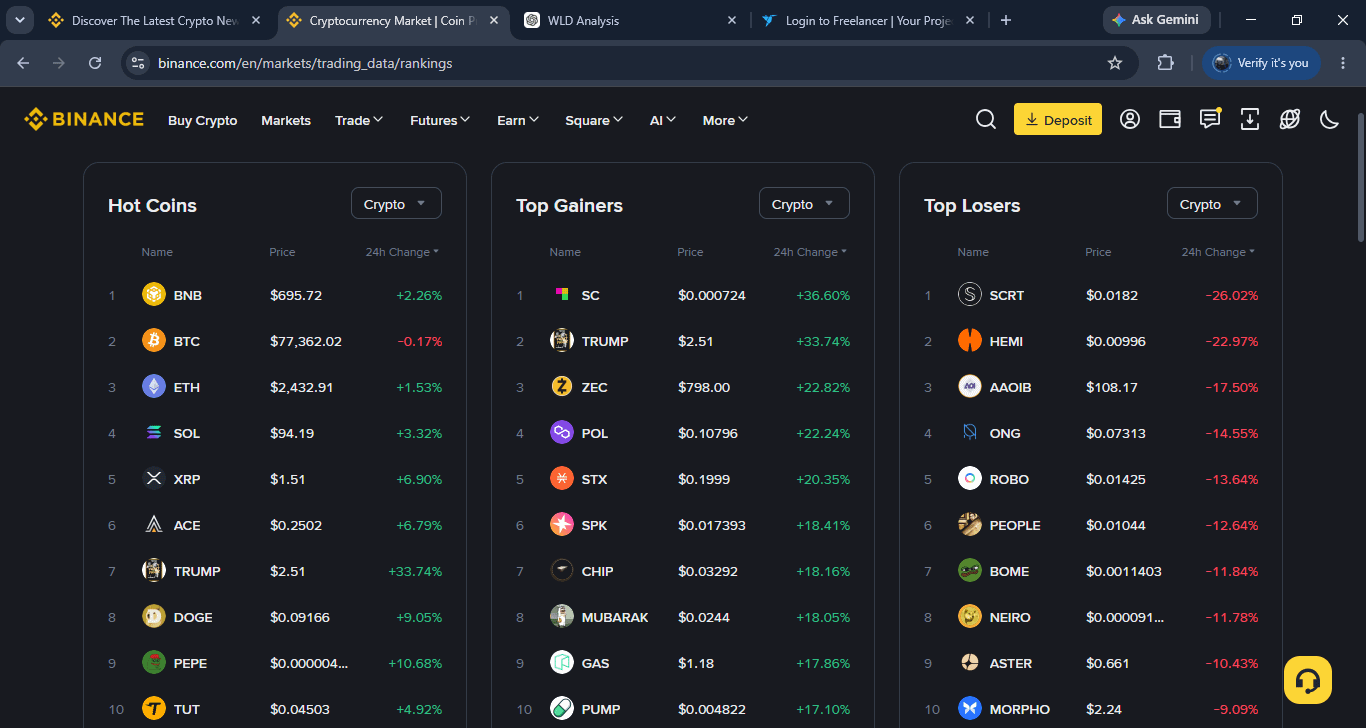
Task: Bookmark this page with the star icon
Action: pyautogui.click(x=1115, y=63)
